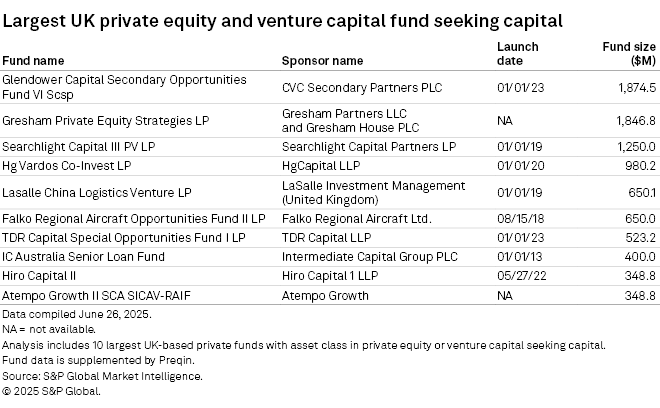Click the "Fund size ($M)" column header
The height and width of the screenshot is (408, 660).
[x=628, y=53]
